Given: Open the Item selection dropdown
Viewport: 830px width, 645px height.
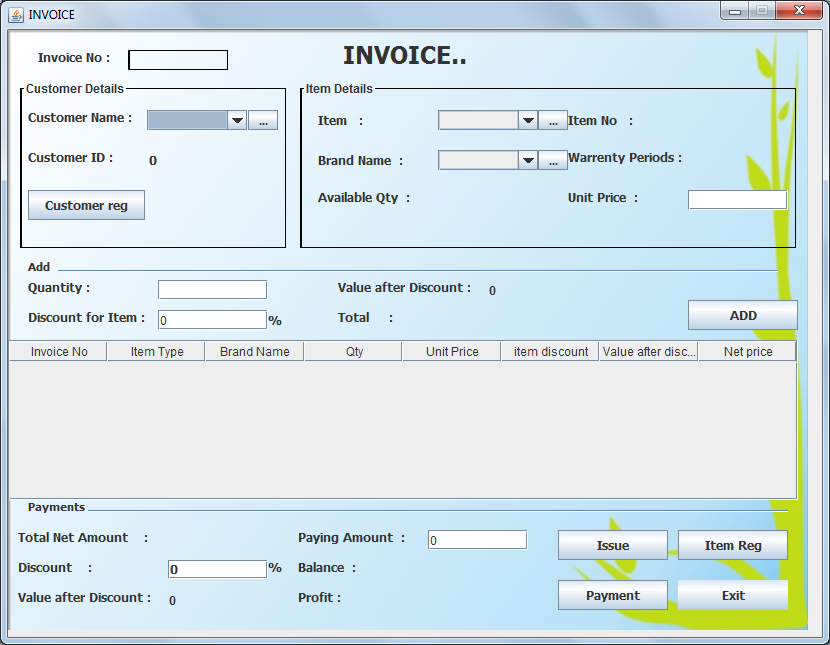Looking at the screenshot, I should pyautogui.click(x=528, y=119).
